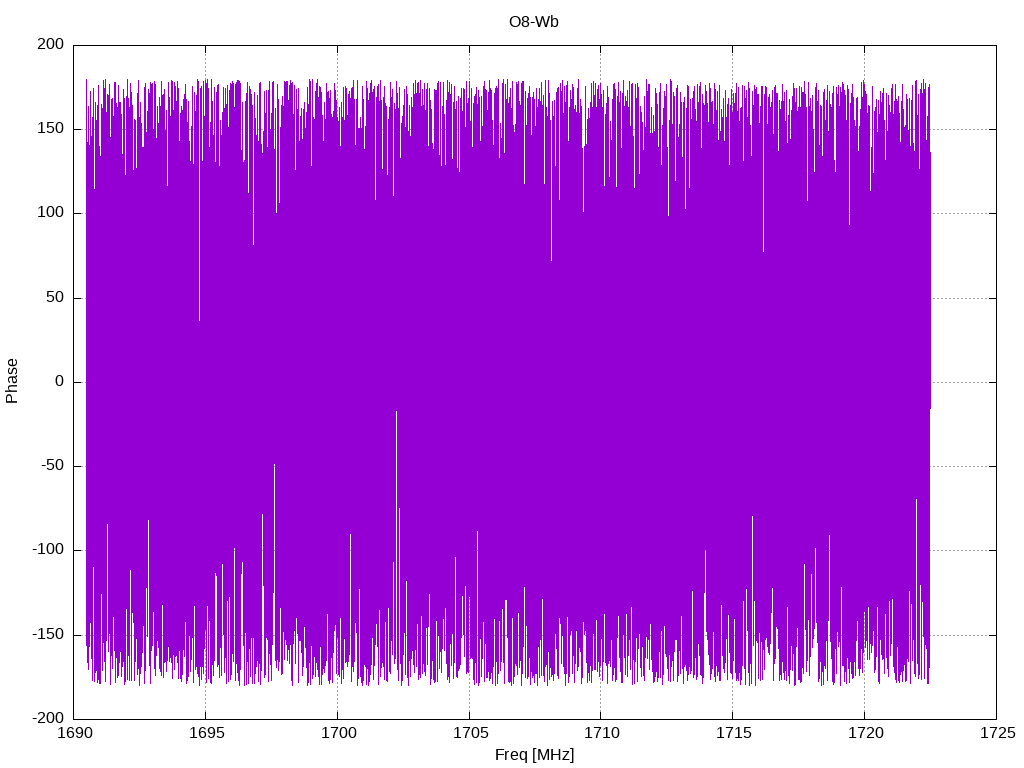Image resolution: width=1024 pixels, height=768 pixels.
Task: Click x-axis tick label 1720
Action: point(865,733)
